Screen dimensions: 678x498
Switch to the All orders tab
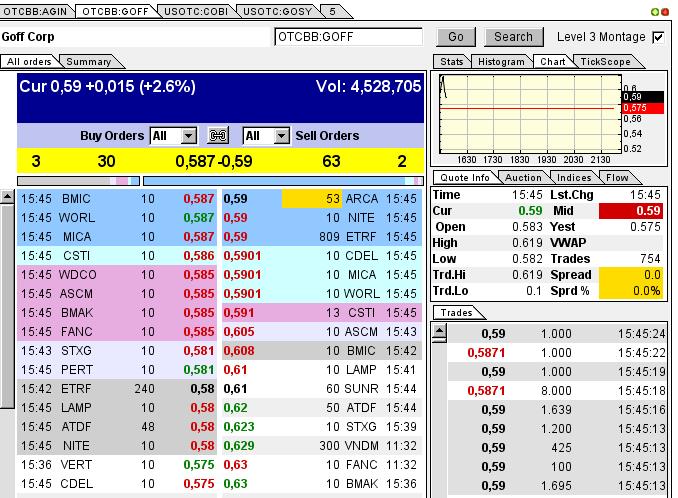[29, 62]
